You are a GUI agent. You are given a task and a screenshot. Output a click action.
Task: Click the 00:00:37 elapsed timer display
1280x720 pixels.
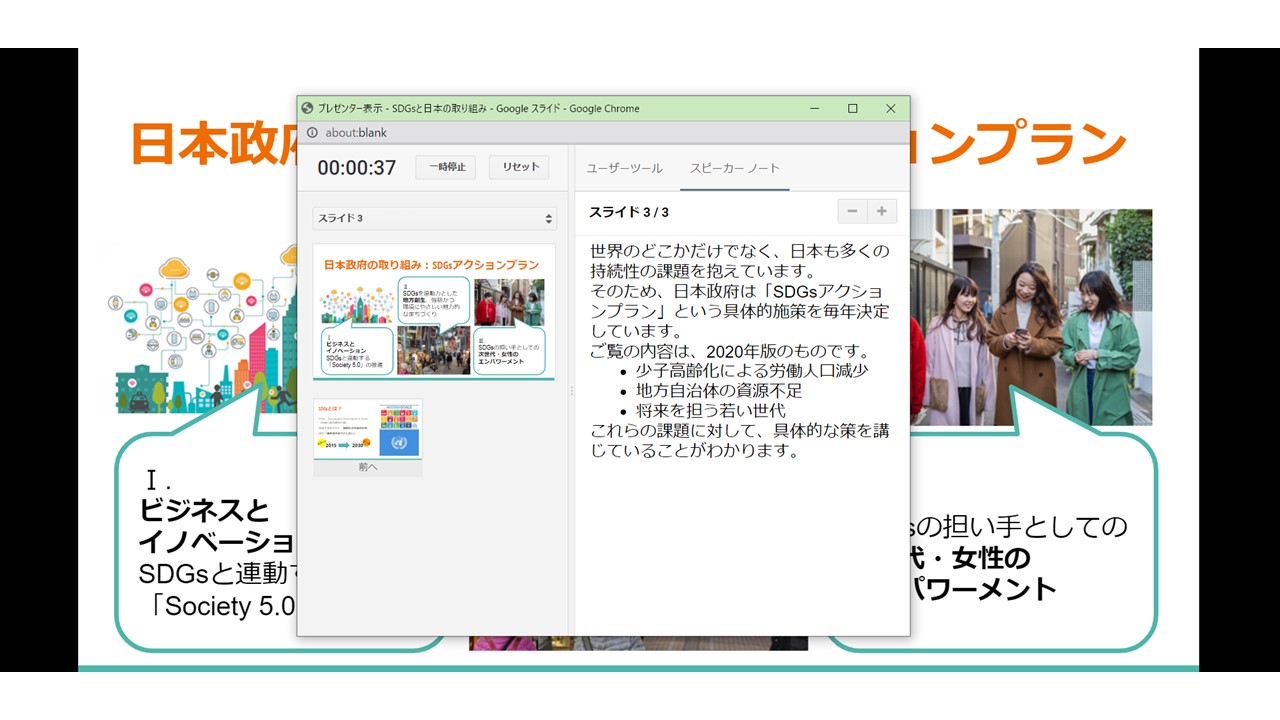(357, 168)
